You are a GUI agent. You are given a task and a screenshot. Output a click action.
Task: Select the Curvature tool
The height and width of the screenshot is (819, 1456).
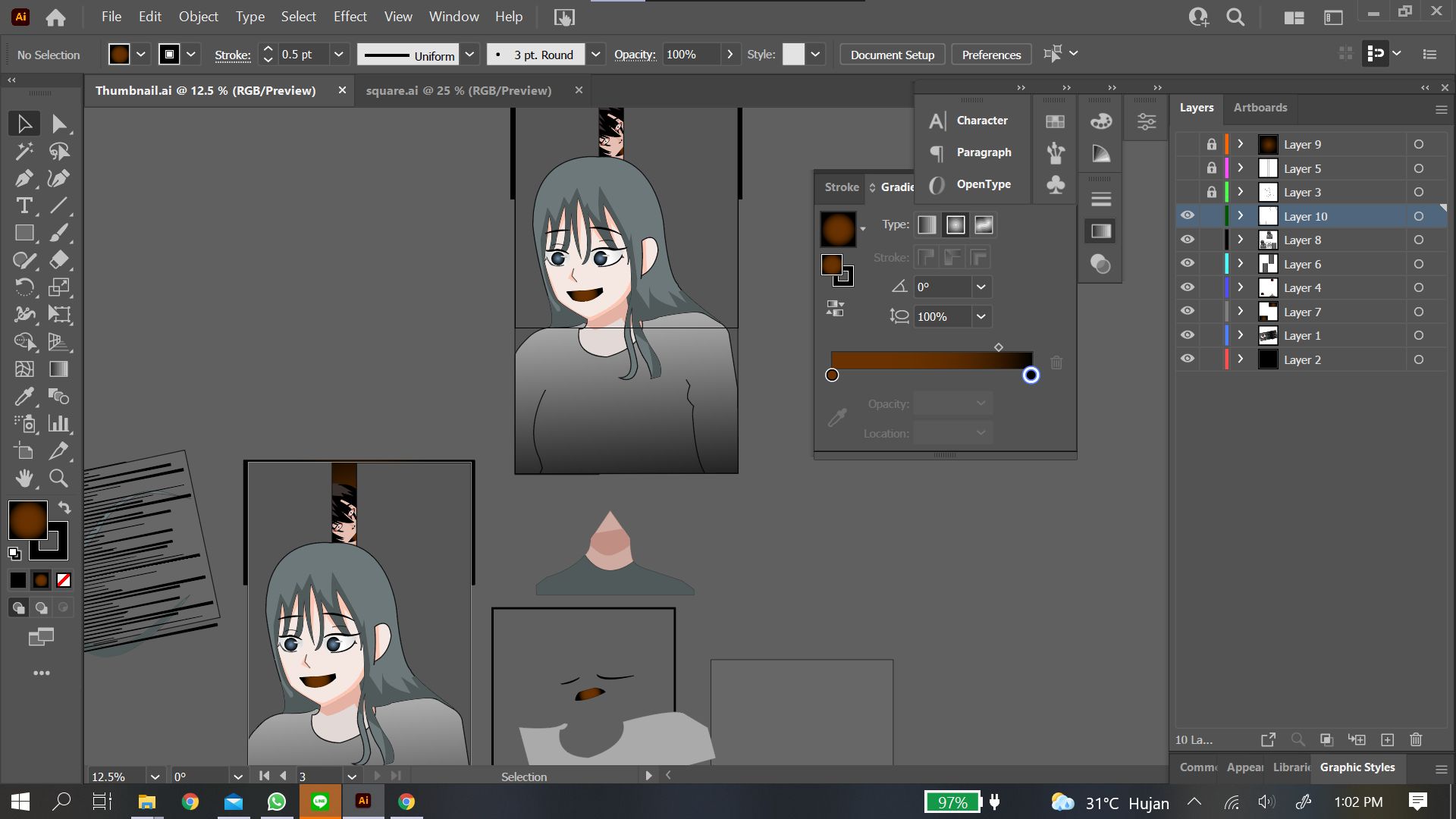(x=59, y=178)
